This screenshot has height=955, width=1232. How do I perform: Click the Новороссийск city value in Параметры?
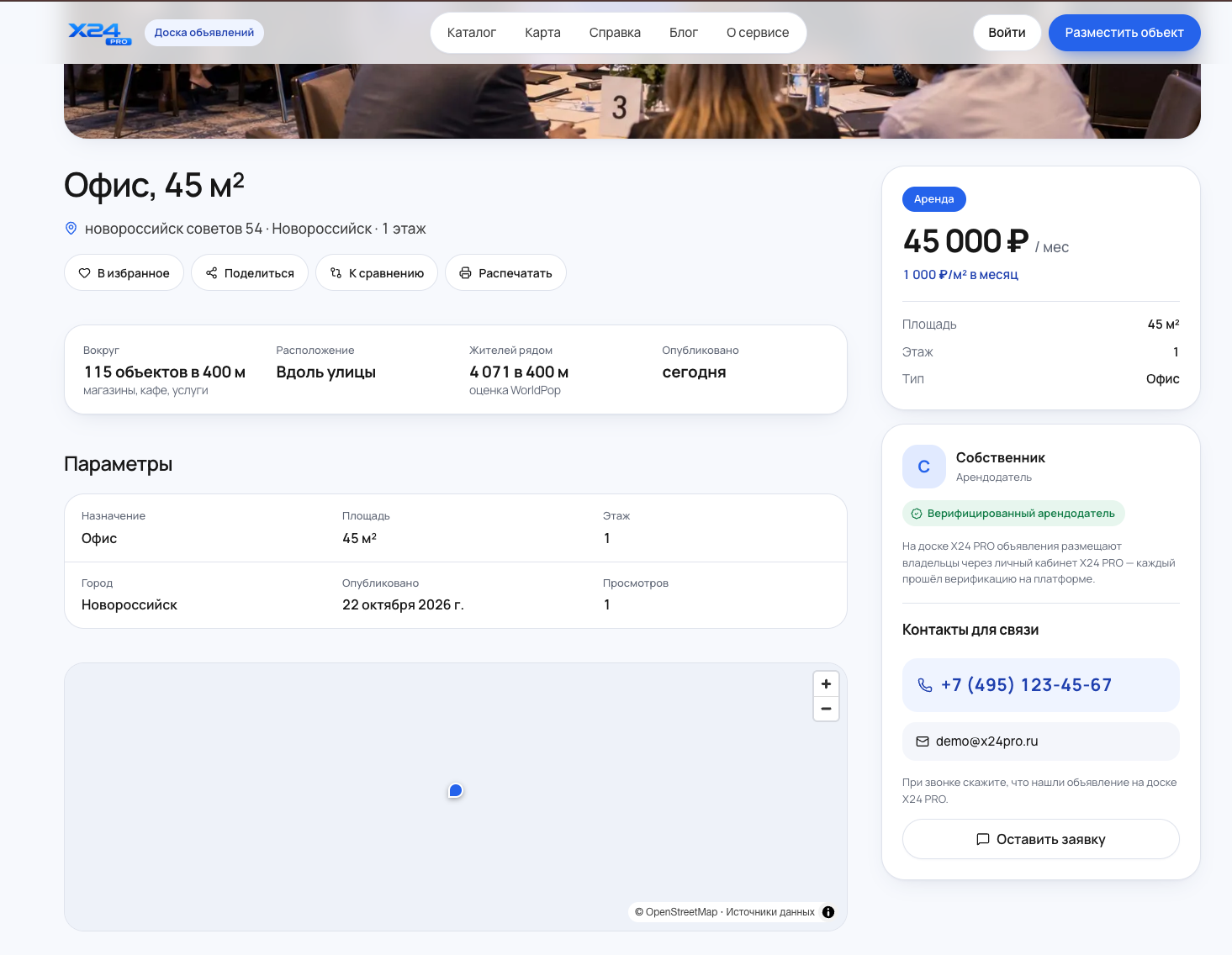[130, 604]
